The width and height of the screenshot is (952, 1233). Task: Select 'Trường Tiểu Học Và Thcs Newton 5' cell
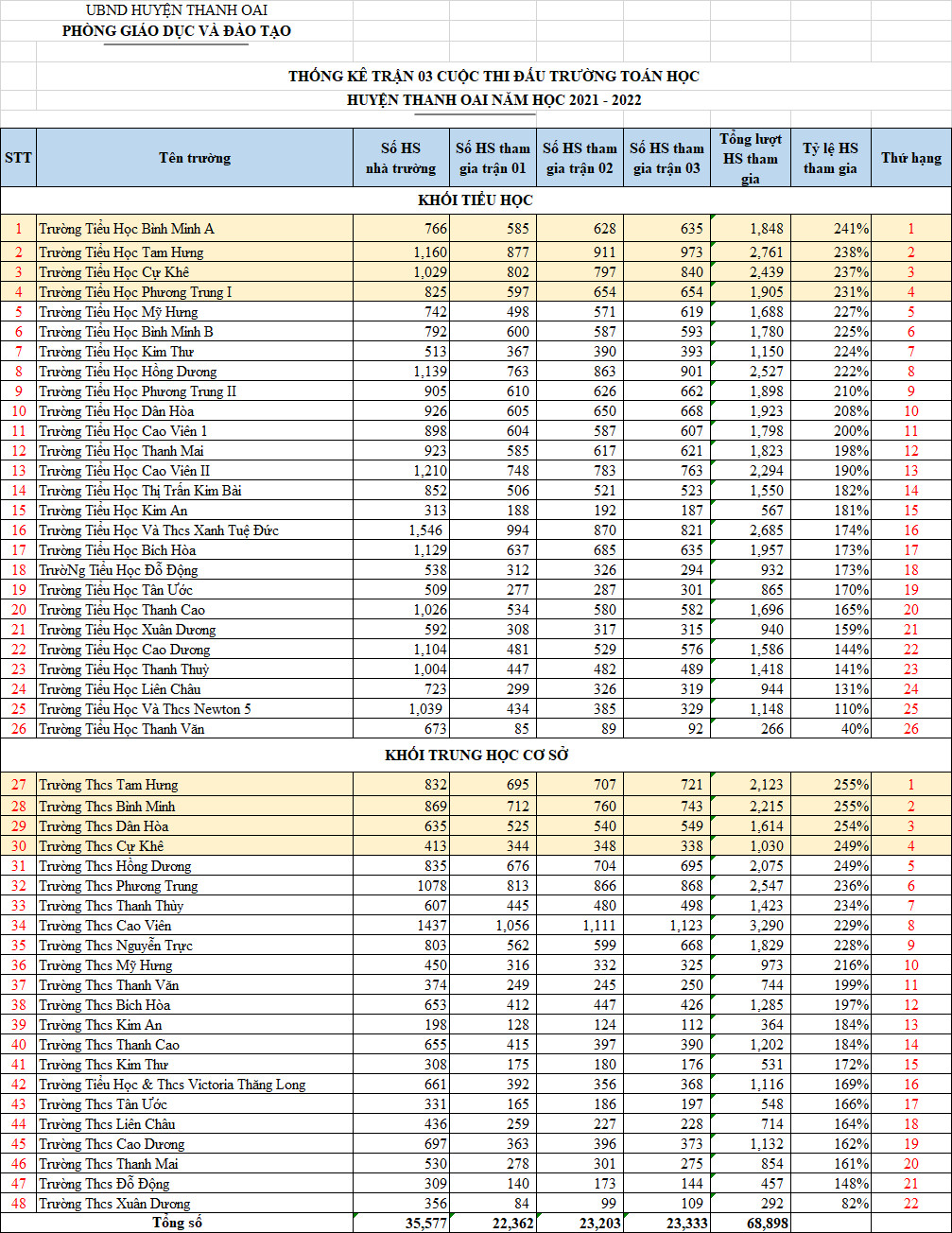pyautogui.click(x=145, y=709)
